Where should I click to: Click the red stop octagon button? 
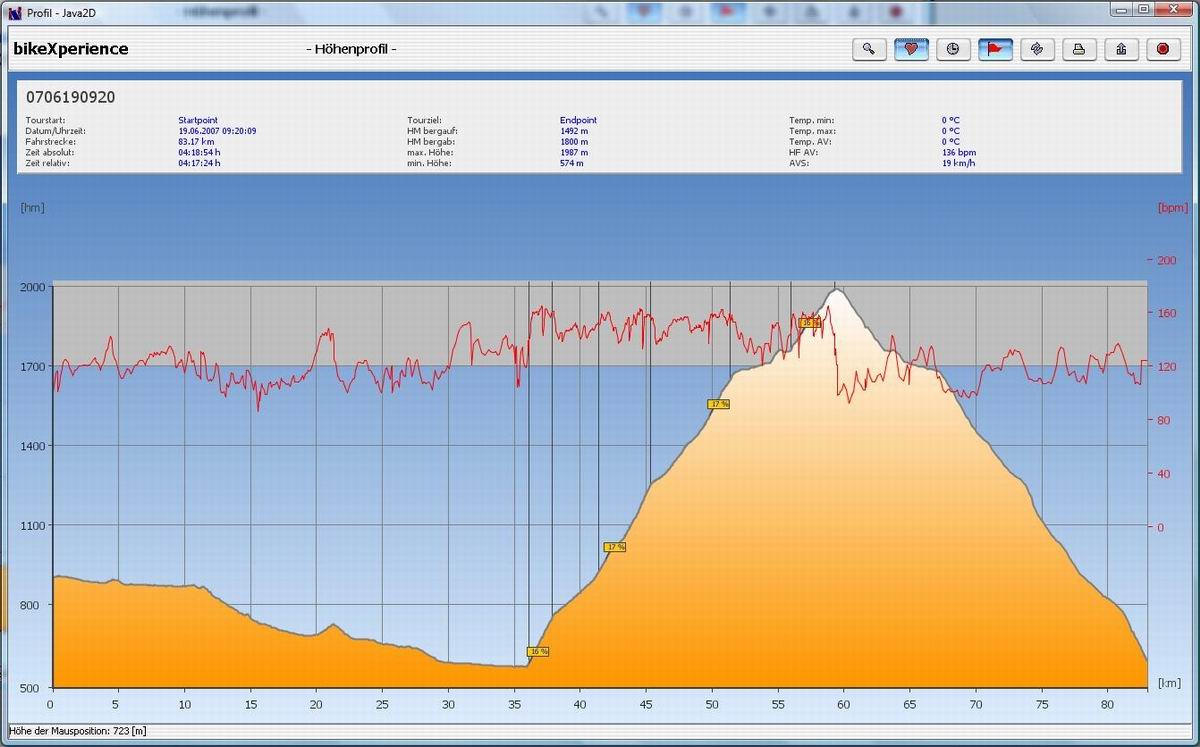click(1163, 49)
